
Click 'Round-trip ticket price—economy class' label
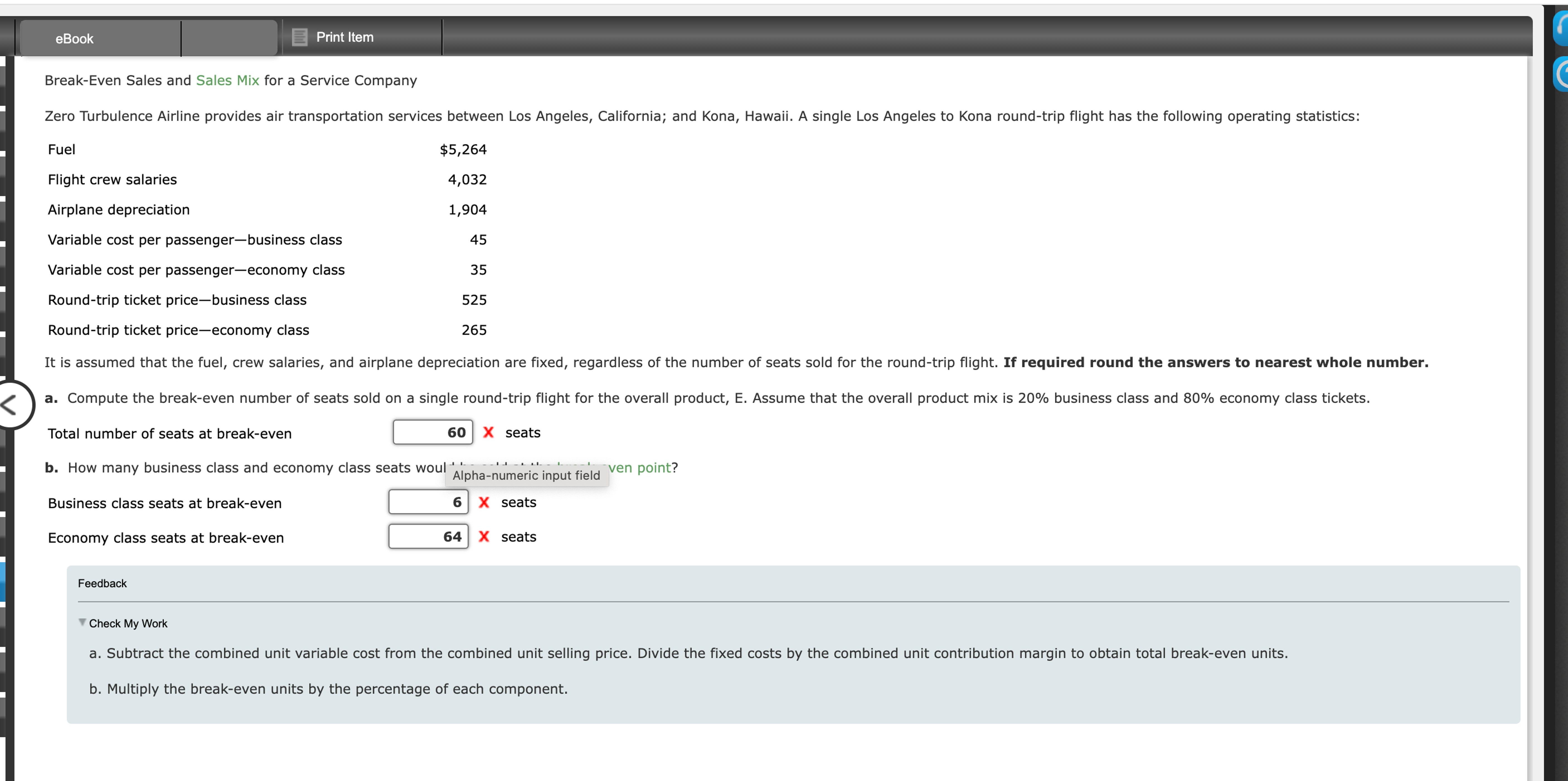(x=178, y=330)
